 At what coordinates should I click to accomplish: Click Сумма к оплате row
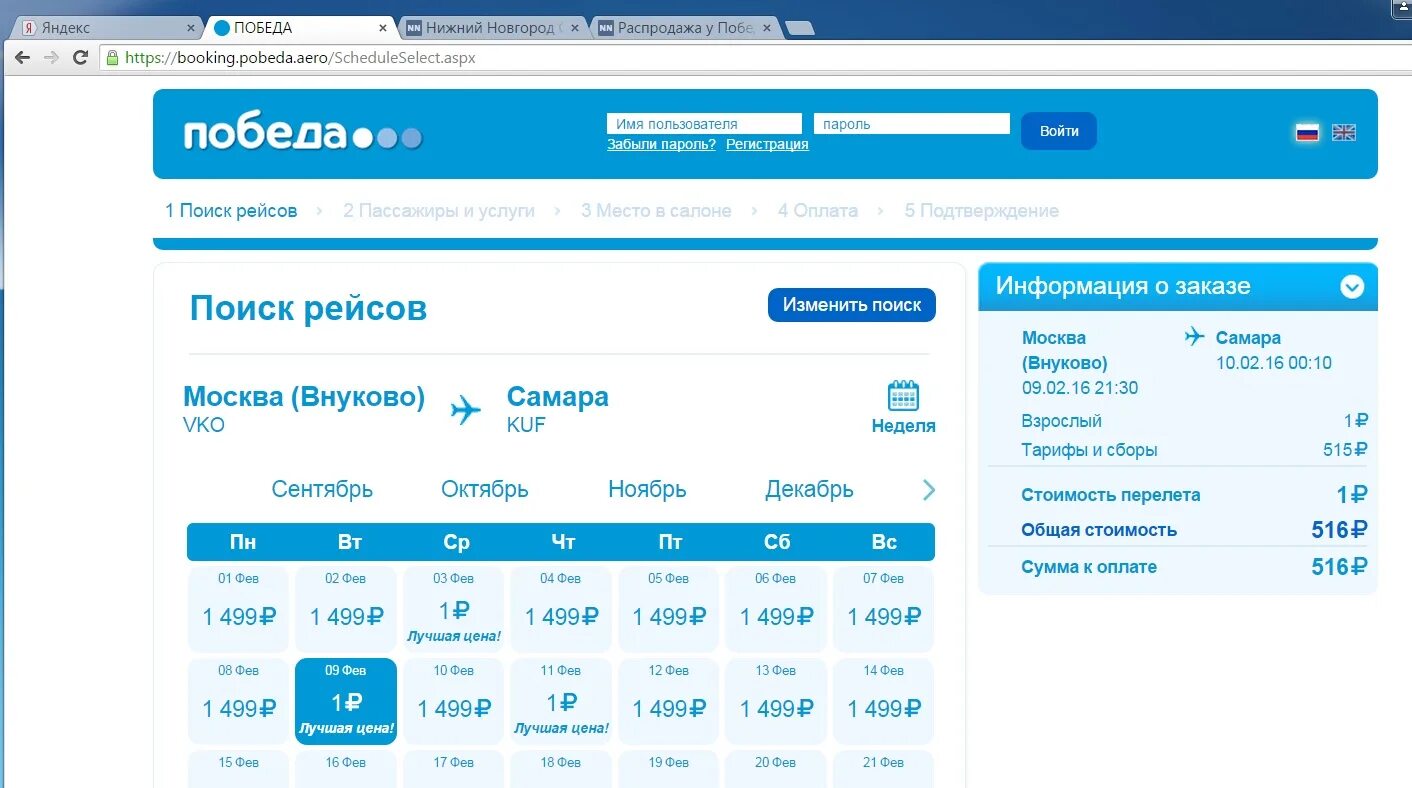[x=1194, y=567]
